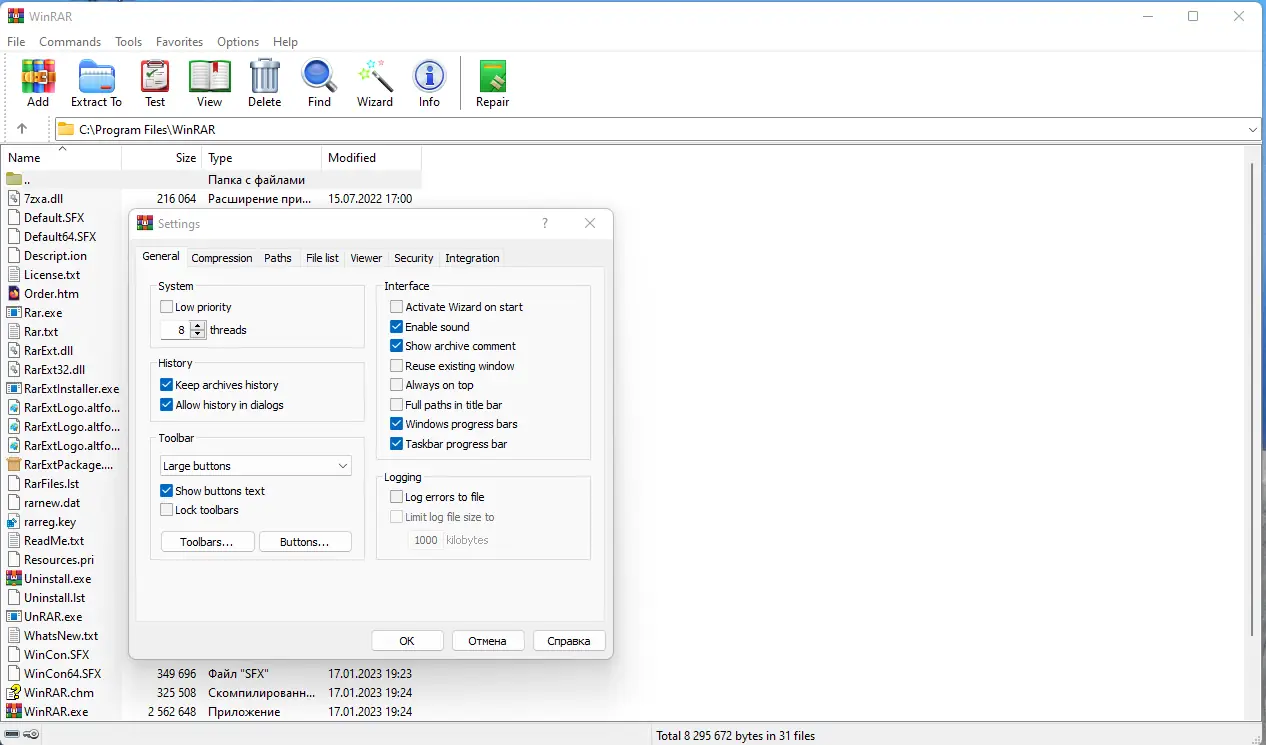Image resolution: width=1266 pixels, height=745 pixels.
Task: Click the Buttons... button
Action: [305, 542]
